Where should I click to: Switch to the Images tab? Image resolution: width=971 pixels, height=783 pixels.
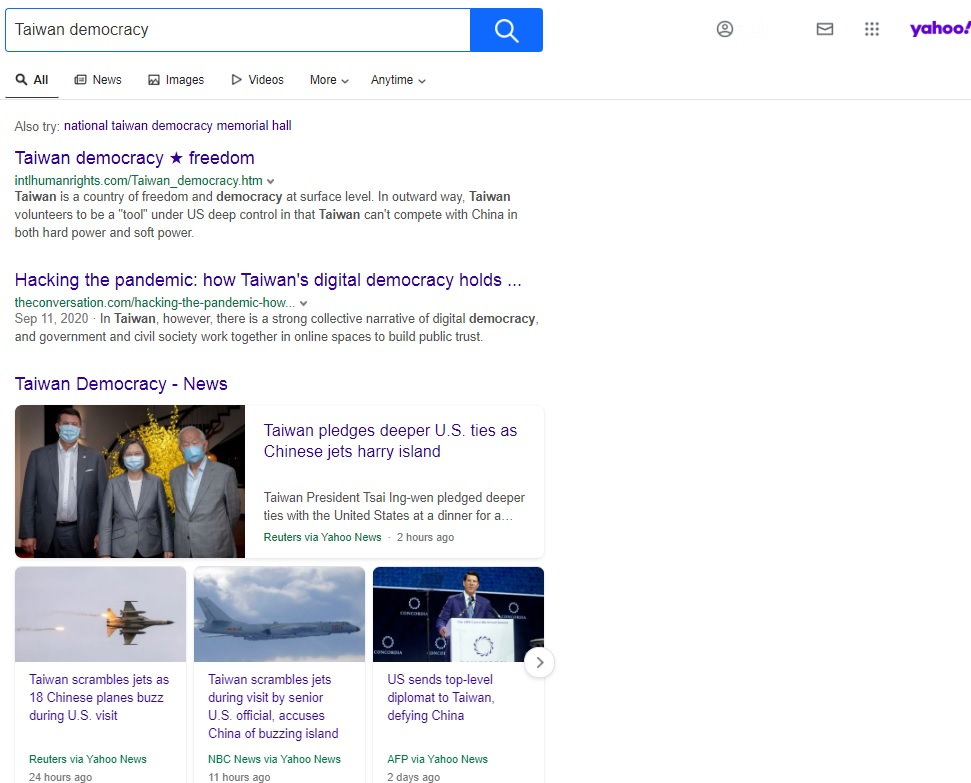point(176,80)
